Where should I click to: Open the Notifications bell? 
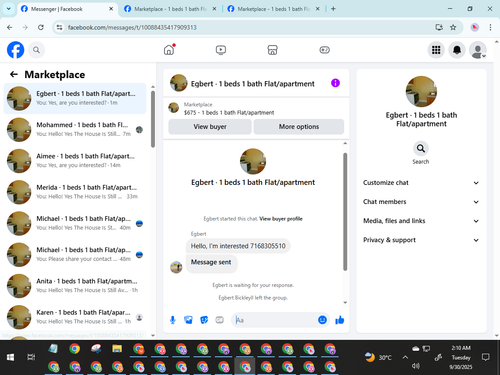pos(457,50)
